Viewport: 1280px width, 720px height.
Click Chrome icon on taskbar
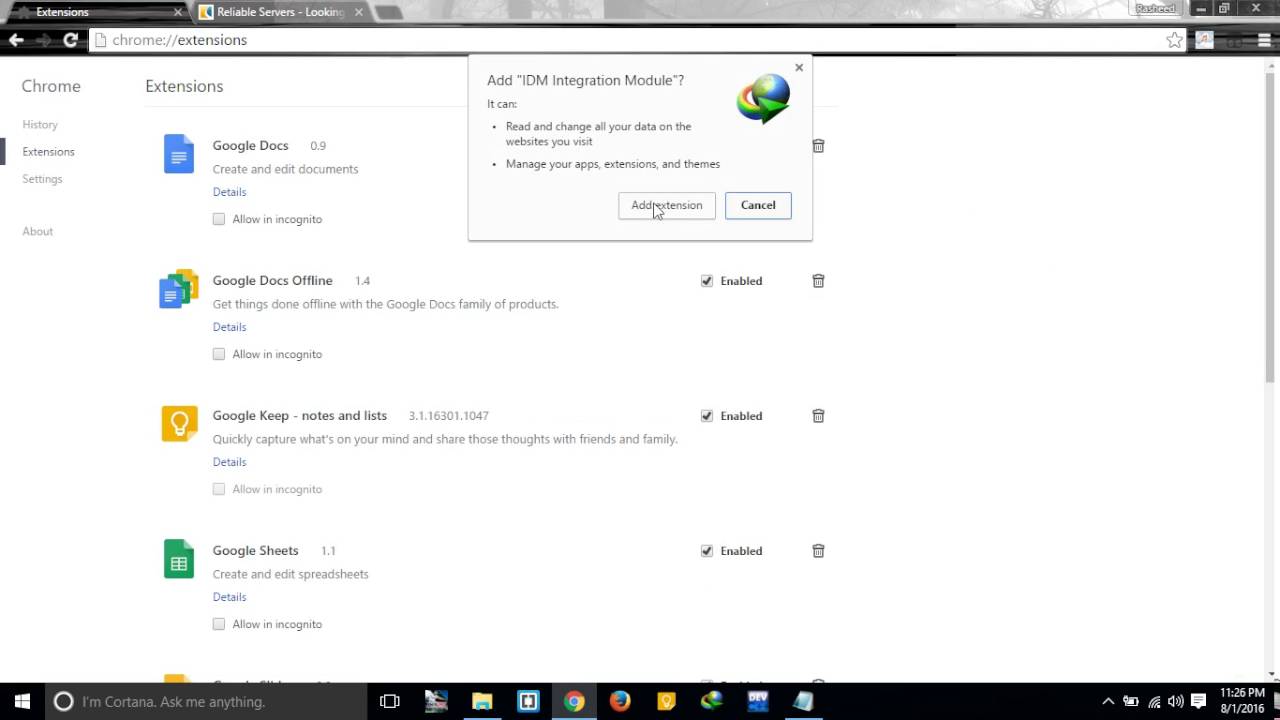(x=574, y=701)
